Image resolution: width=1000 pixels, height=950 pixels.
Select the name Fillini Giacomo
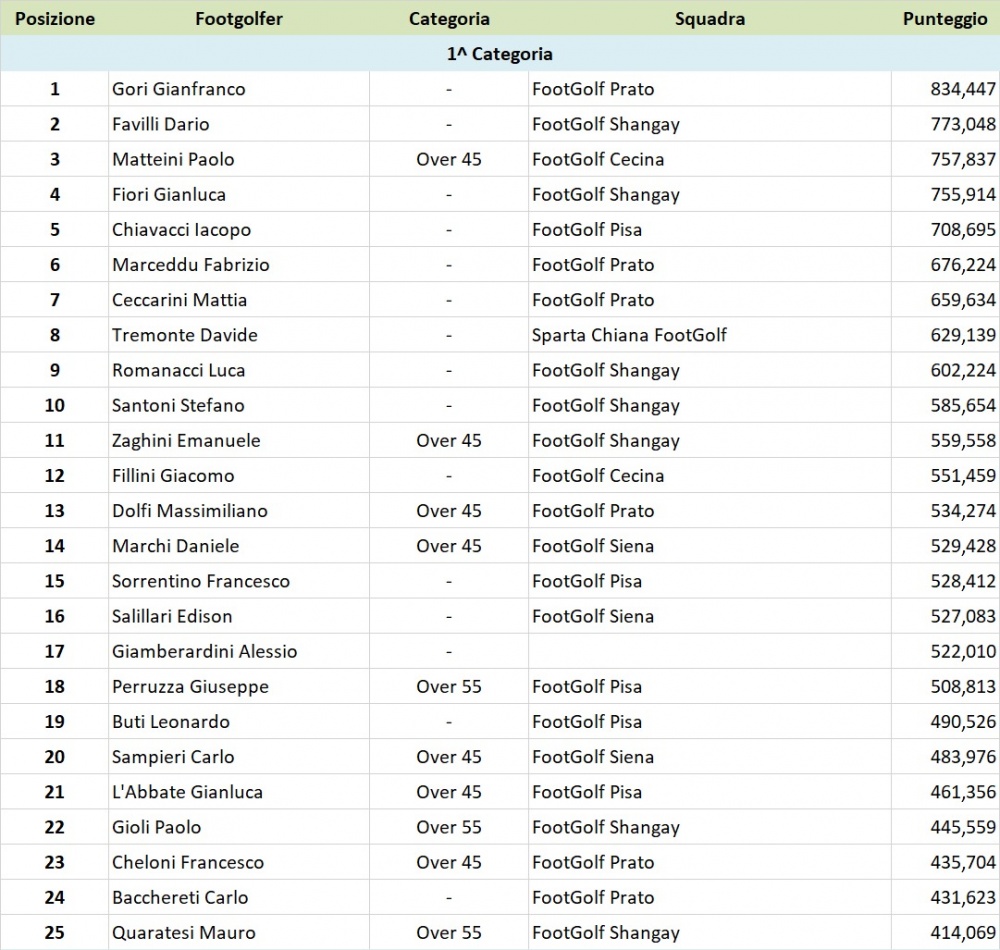tap(173, 475)
